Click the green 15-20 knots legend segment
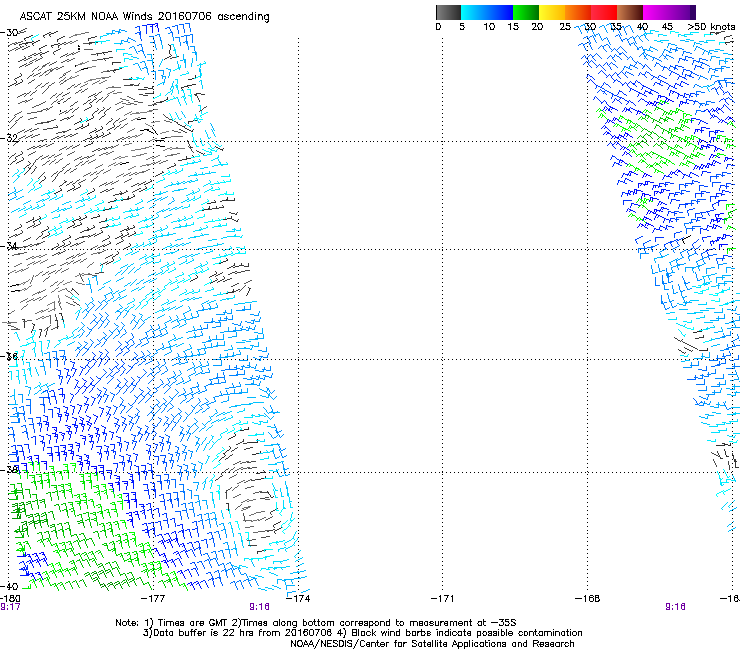The image size is (740, 650). [526, 12]
